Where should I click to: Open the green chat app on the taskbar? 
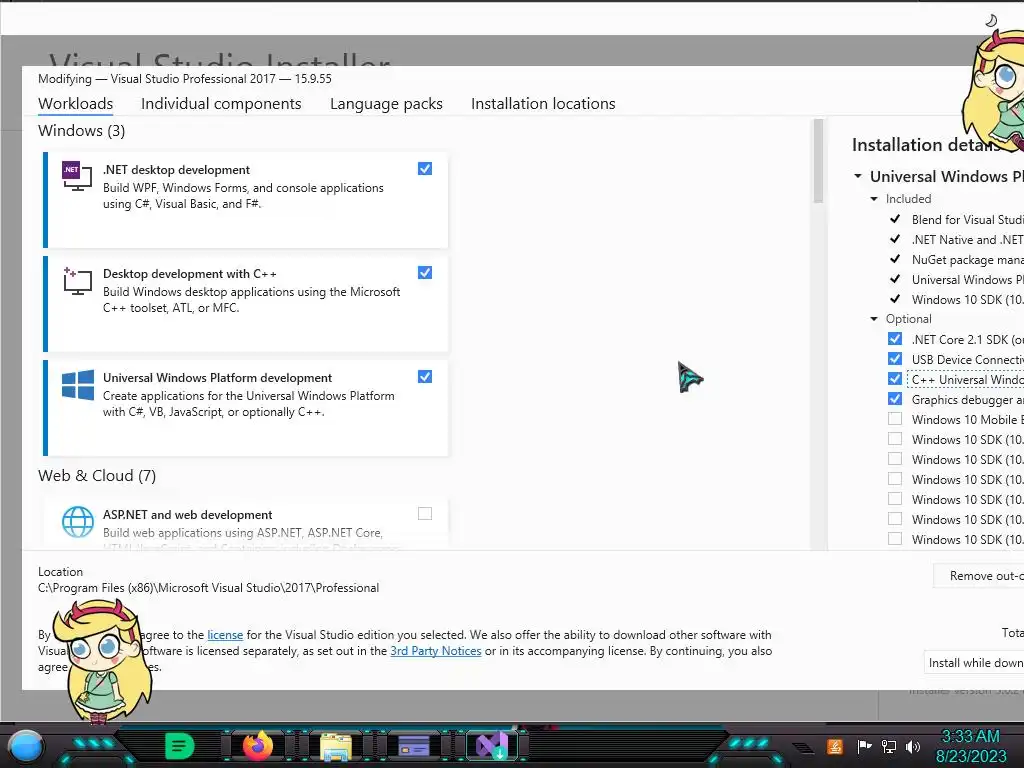click(180, 746)
